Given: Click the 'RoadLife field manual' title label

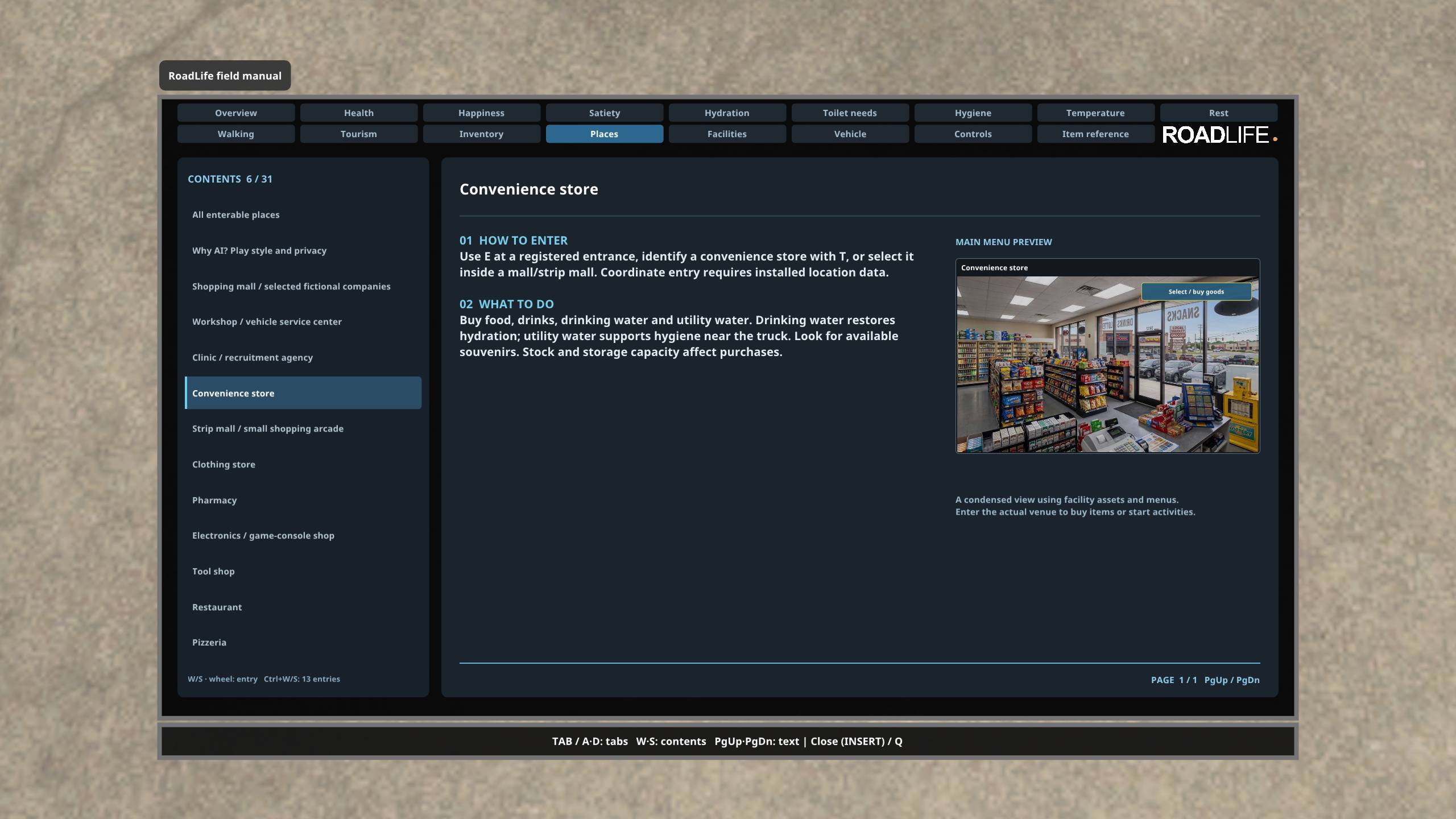Looking at the screenshot, I should 225,76.
